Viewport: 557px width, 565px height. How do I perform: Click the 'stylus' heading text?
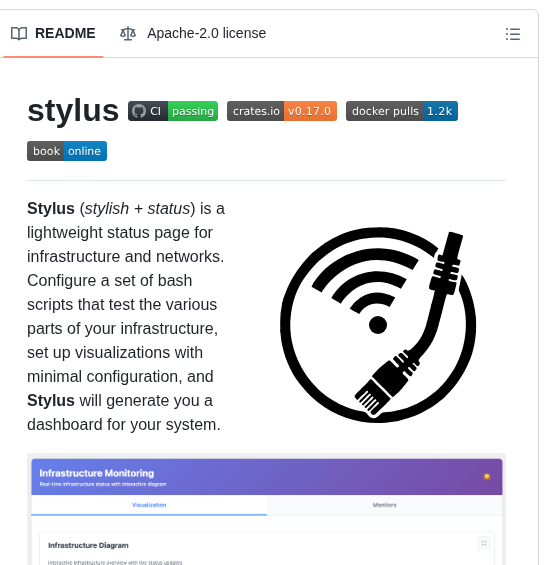73,111
